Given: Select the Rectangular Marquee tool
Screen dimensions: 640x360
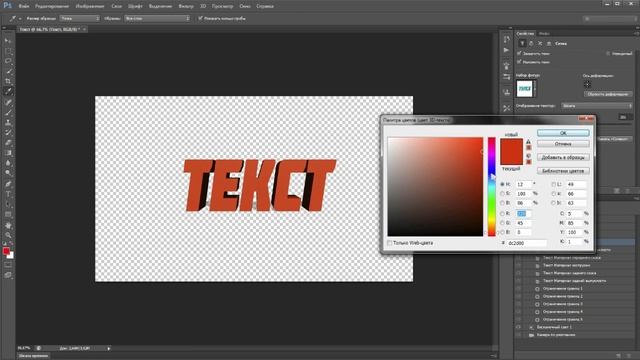Looking at the screenshot, I should click(8, 51).
